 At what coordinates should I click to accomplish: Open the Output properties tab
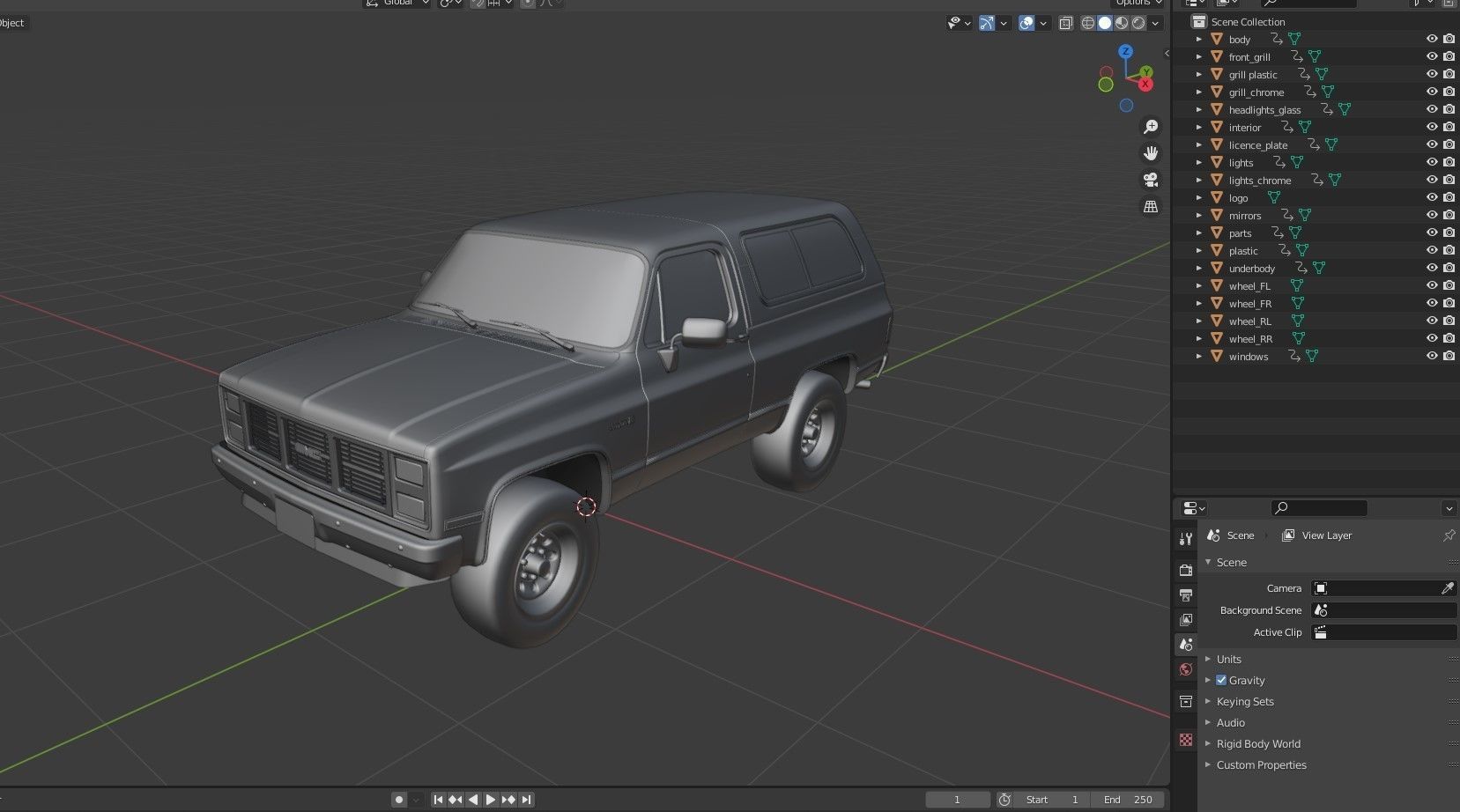coord(1186,595)
